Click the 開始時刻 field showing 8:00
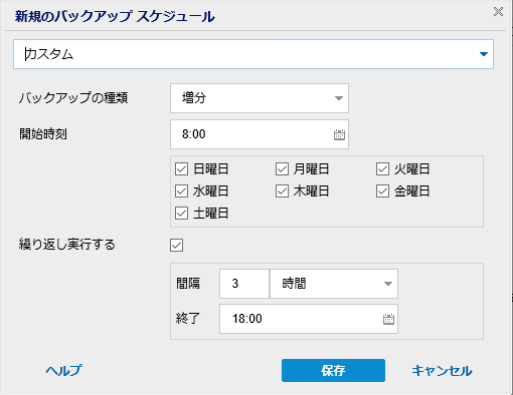This screenshot has width=513, height=395. tap(259, 134)
